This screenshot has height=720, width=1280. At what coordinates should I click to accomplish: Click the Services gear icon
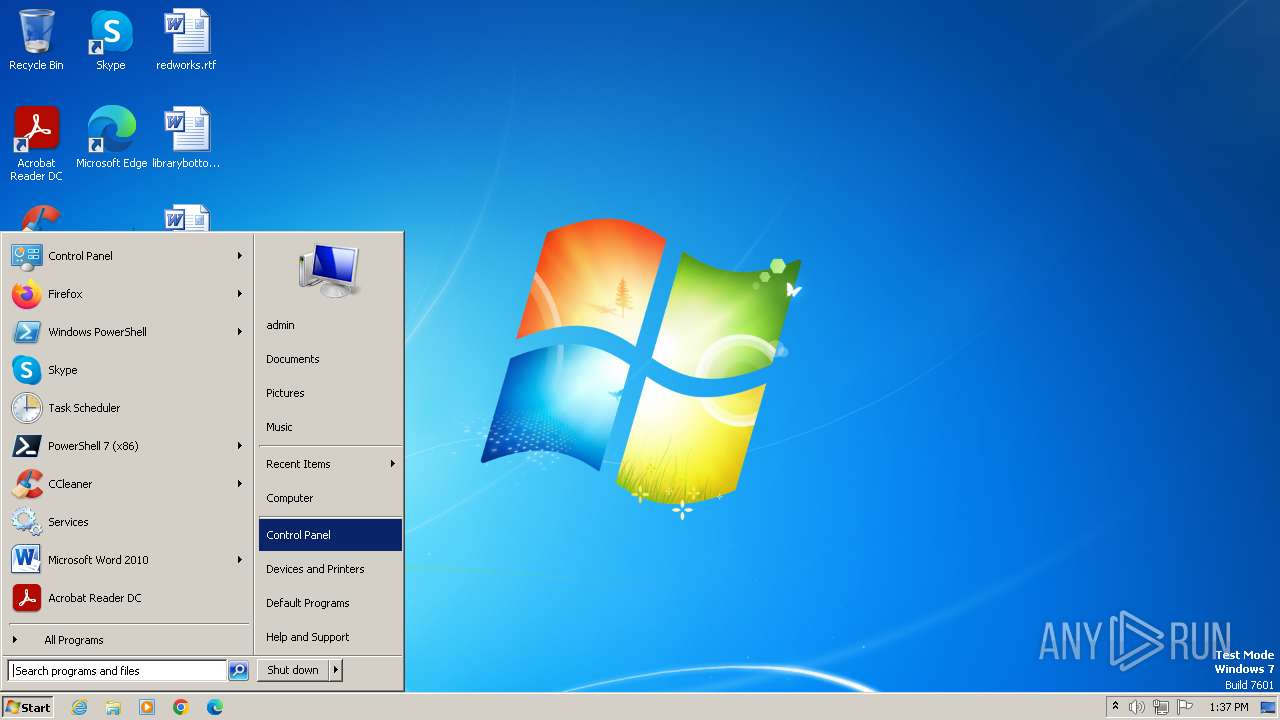coord(26,522)
